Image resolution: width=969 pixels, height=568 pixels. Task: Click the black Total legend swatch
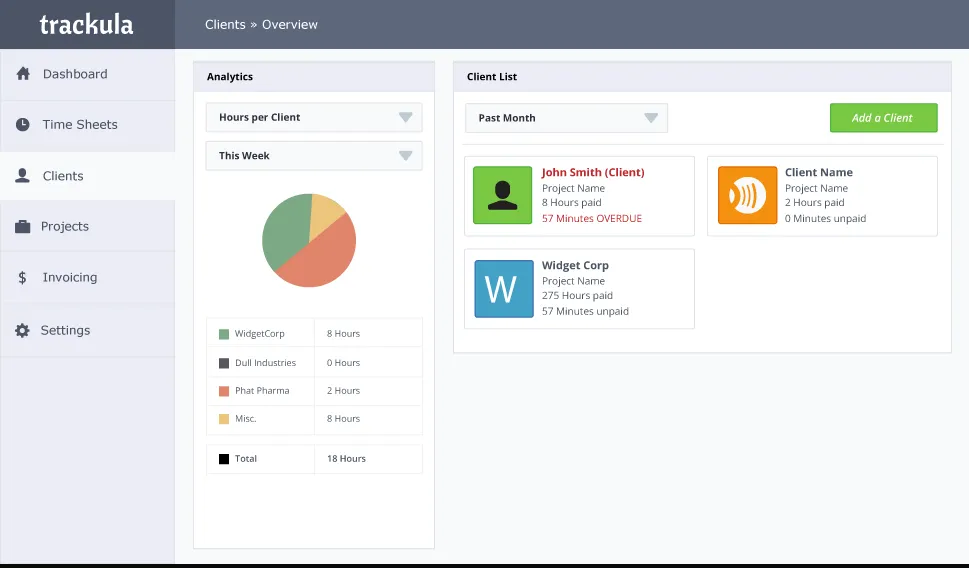click(x=224, y=459)
